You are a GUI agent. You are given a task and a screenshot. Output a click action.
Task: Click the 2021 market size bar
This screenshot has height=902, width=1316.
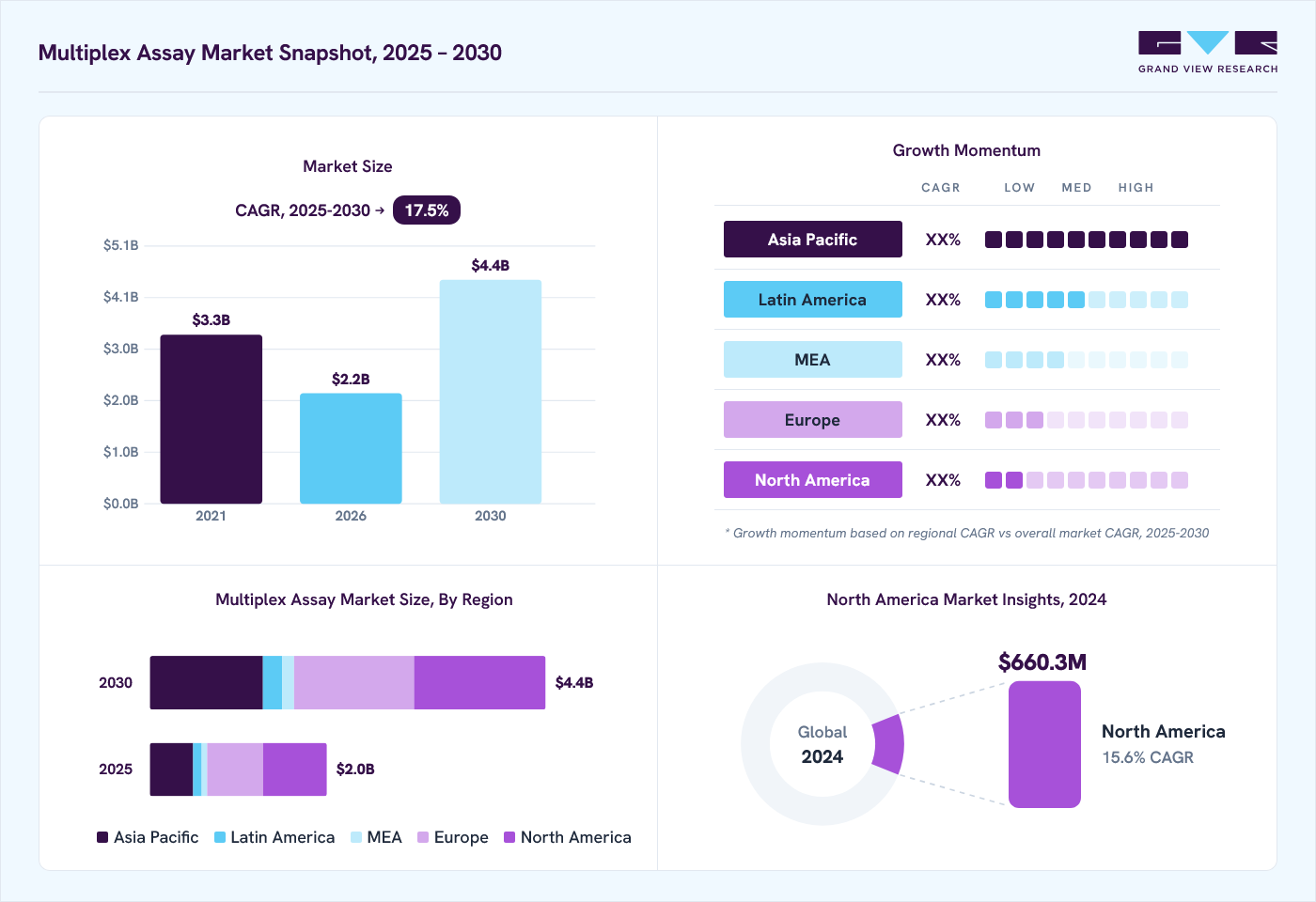coord(211,419)
